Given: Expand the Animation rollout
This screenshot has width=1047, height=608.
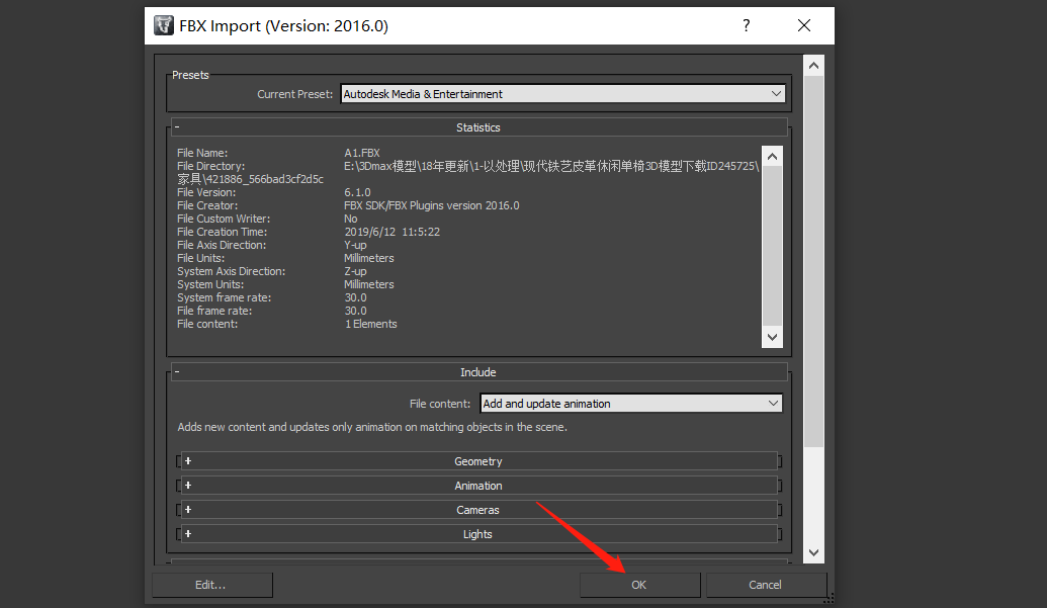Looking at the screenshot, I should 478,486.
